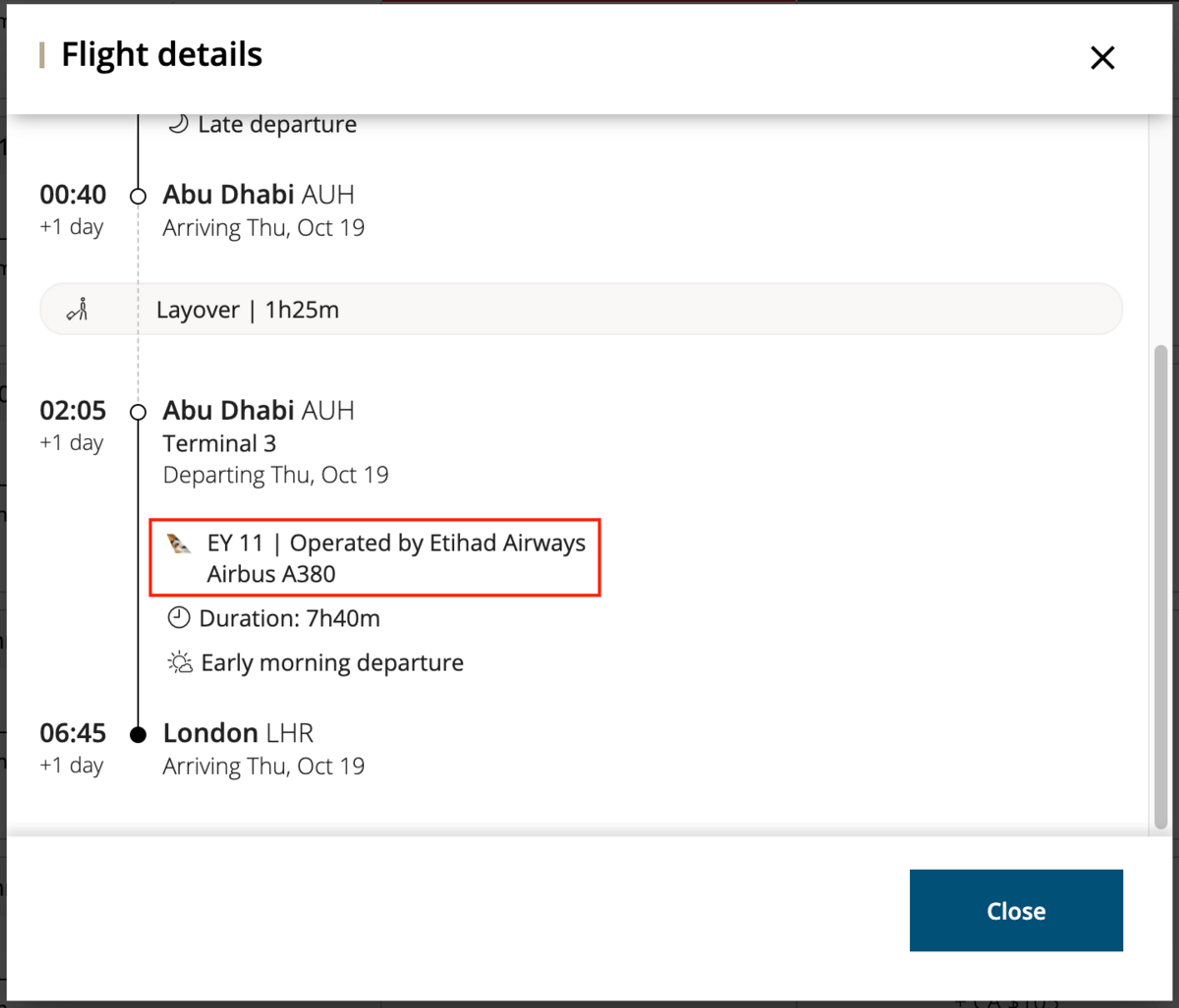Click the Etihad Airways tail logo icon
The height and width of the screenshot is (1008, 1179).
tap(178, 543)
